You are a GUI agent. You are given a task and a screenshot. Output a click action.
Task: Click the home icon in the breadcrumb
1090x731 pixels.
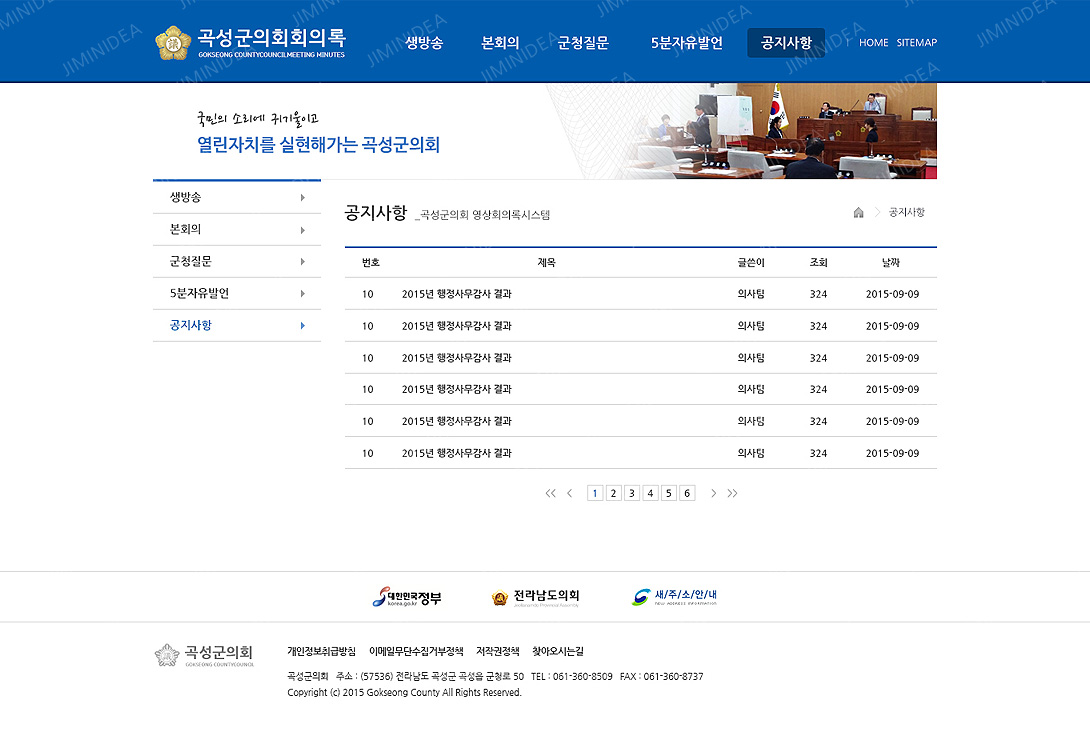tap(859, 213)
